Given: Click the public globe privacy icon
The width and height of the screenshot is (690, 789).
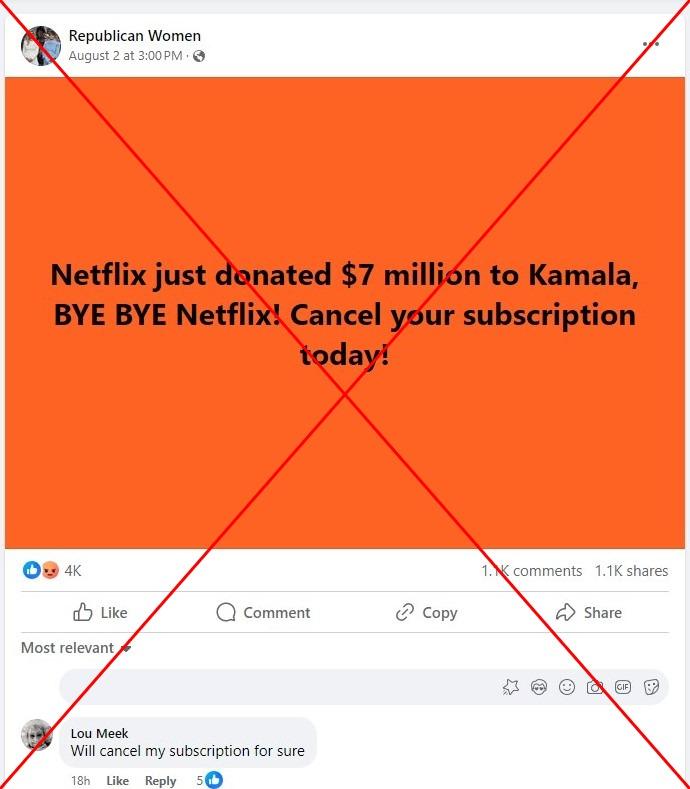Looking at the screenshot, I should click(199, 56).
